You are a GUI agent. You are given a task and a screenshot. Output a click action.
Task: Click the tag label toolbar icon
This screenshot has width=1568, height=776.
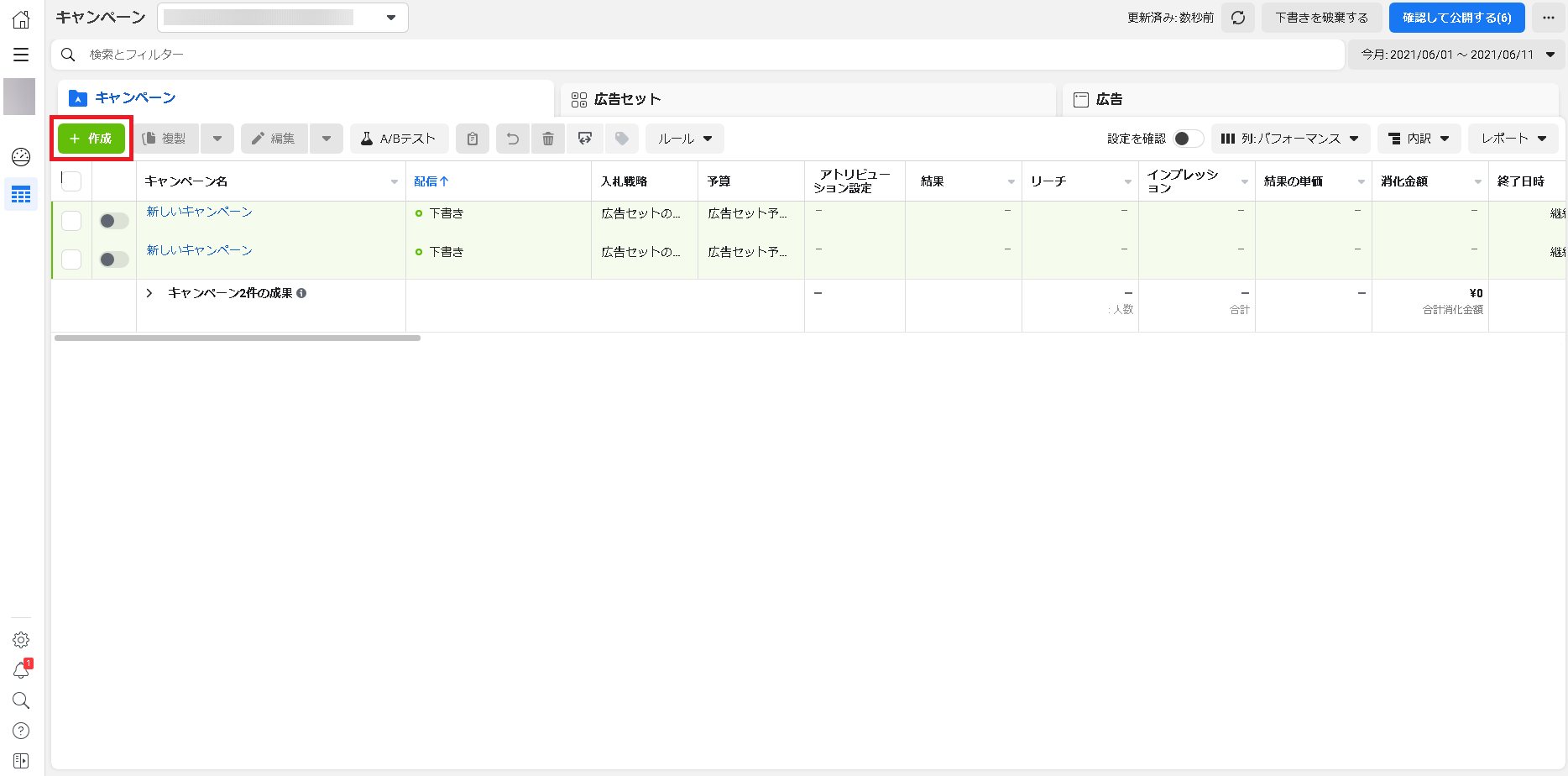(x=622, y=139)
